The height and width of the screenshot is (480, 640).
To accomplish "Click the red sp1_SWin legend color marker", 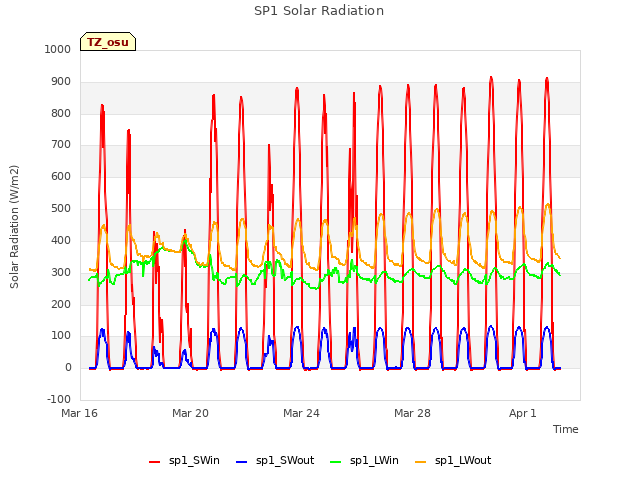I will 155,462.
